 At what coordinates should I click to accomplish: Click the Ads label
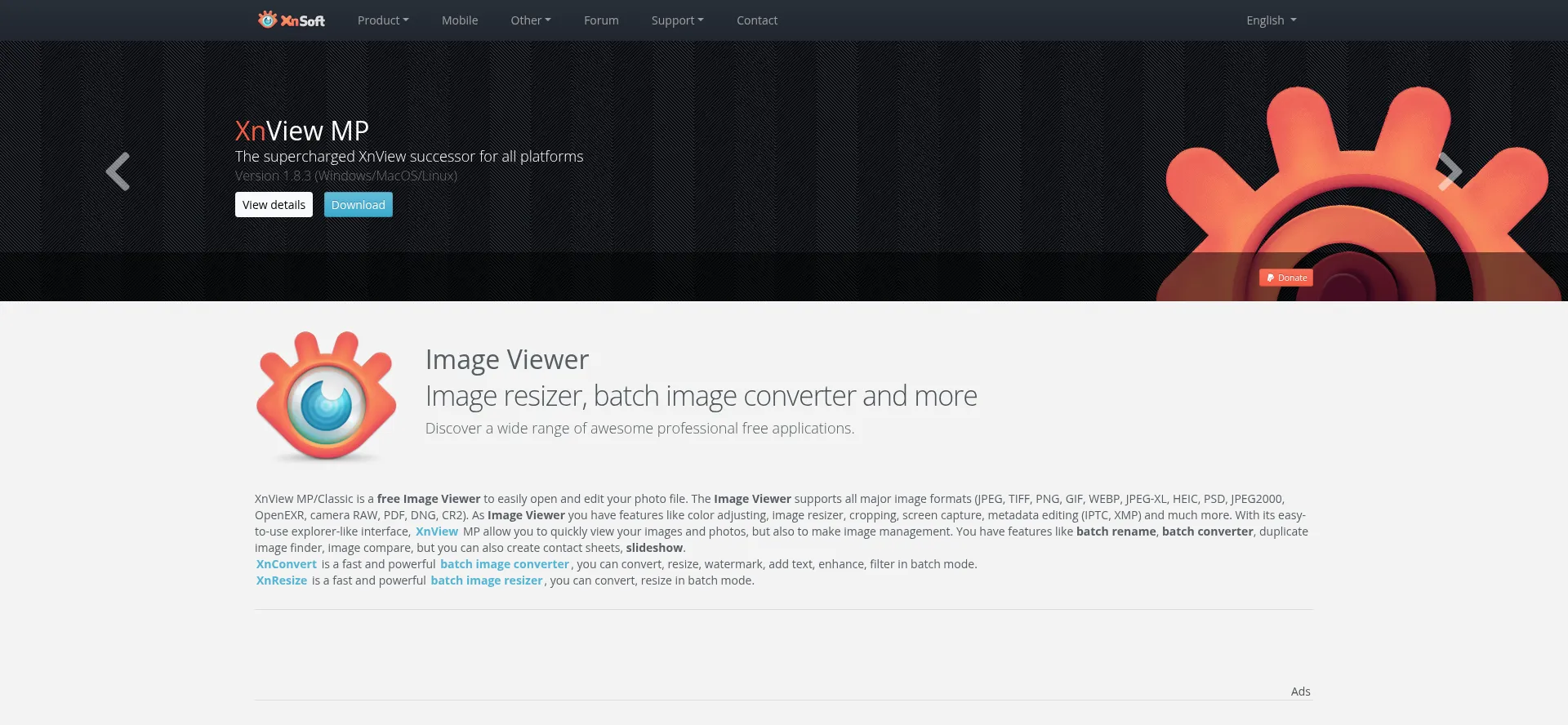1300,692
